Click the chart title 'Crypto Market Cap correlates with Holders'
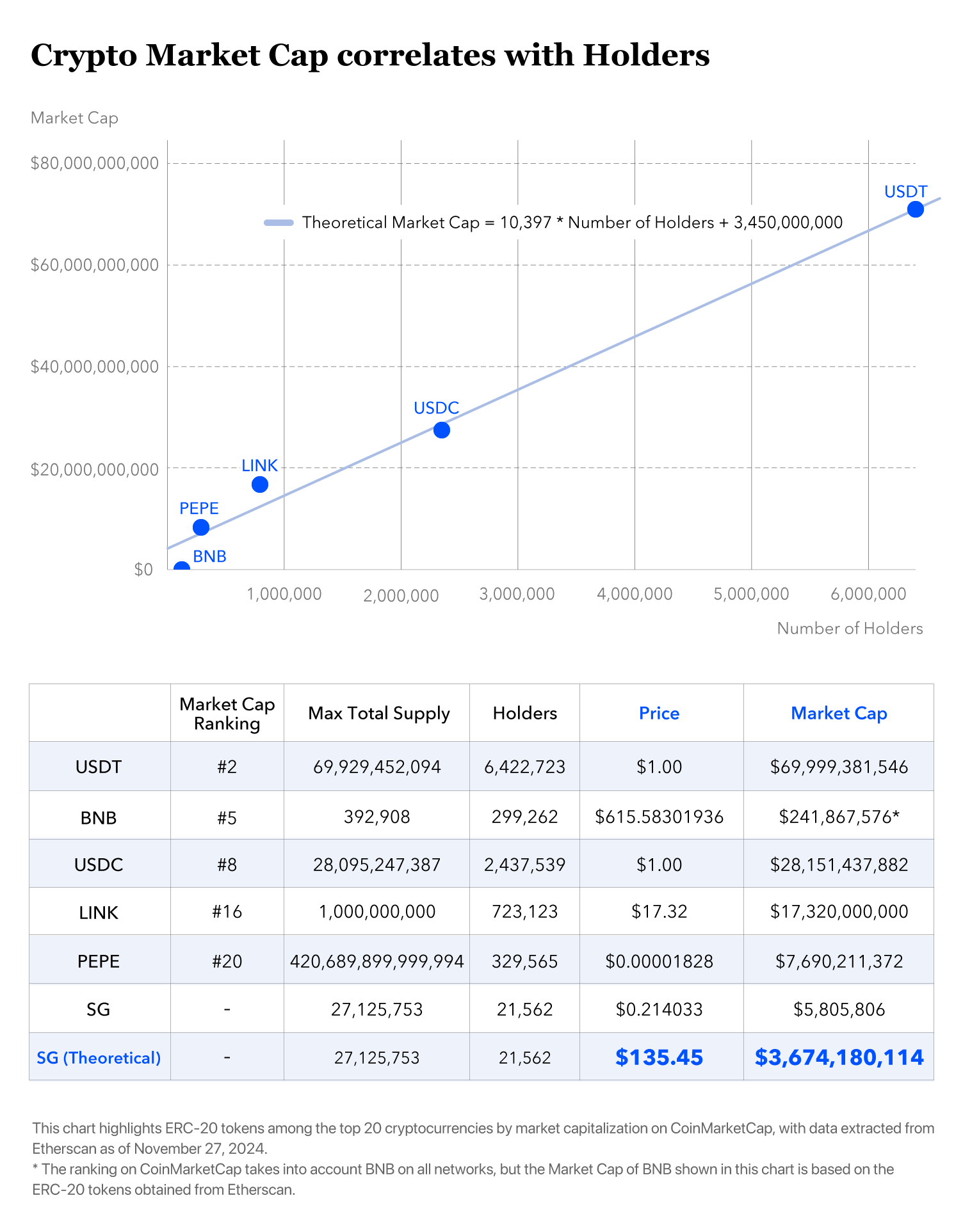963x1232 pixels. 370,55
